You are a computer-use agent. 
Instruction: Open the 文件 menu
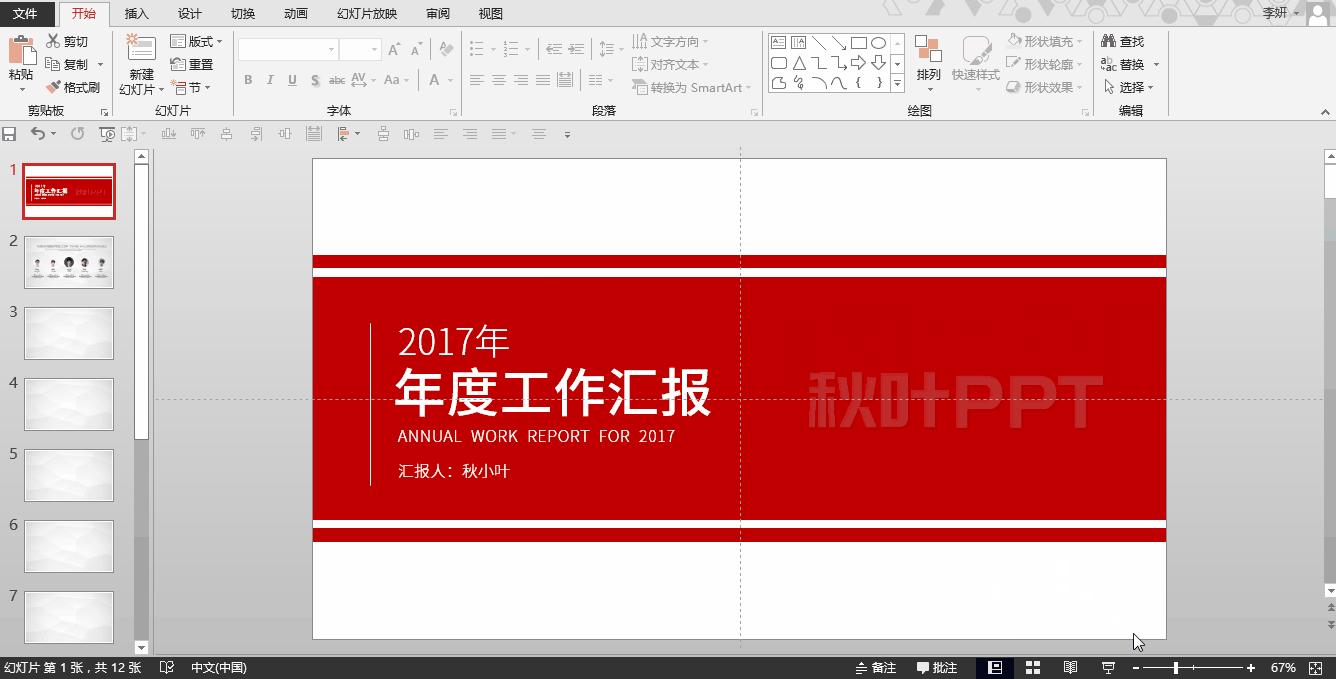[x=28, y=13]
